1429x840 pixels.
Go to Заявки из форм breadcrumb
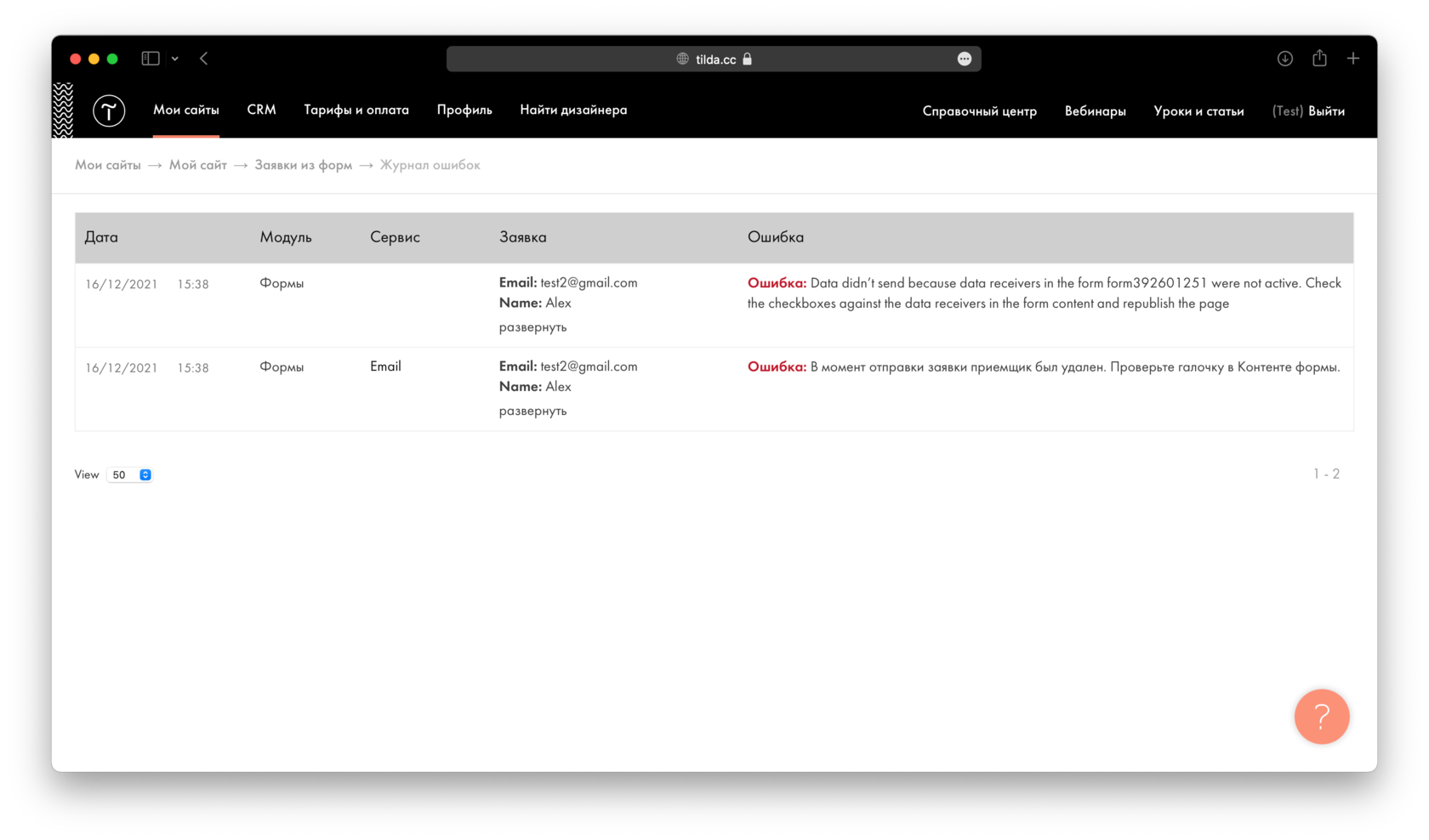pyautogui.click(x=304, y=165)
